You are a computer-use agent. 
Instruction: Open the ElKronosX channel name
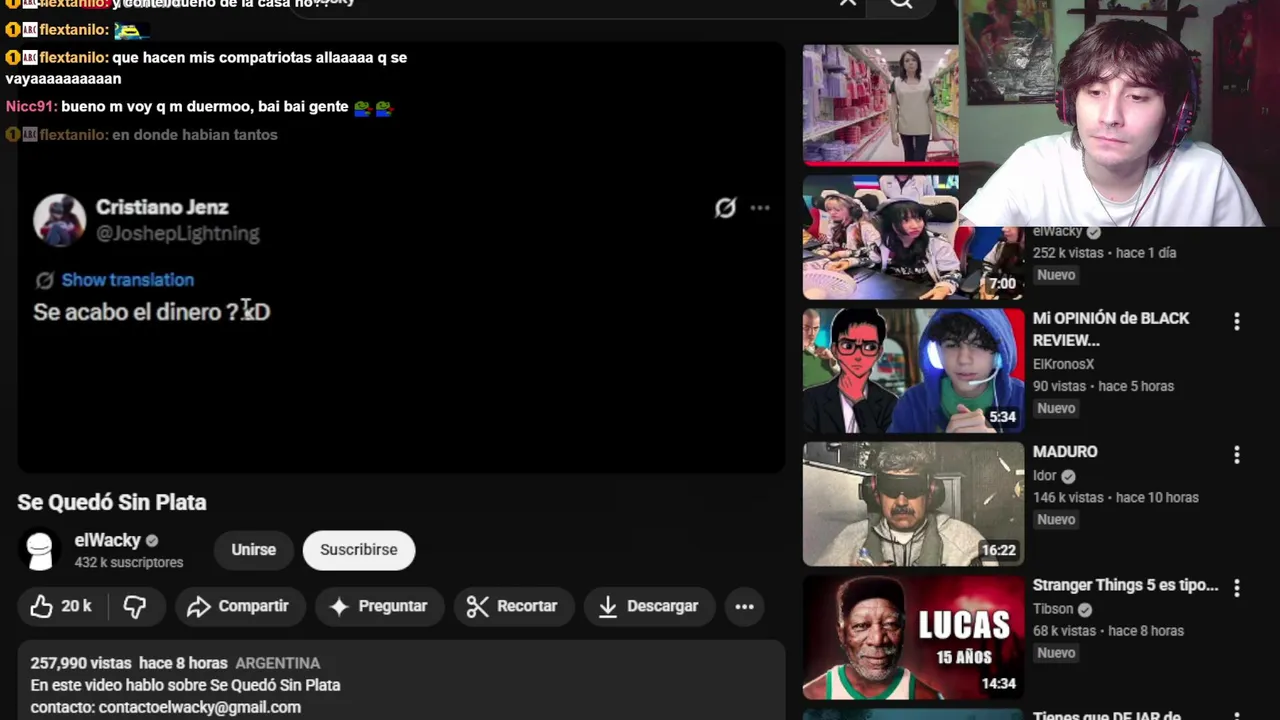click(x=1063, y=364)
